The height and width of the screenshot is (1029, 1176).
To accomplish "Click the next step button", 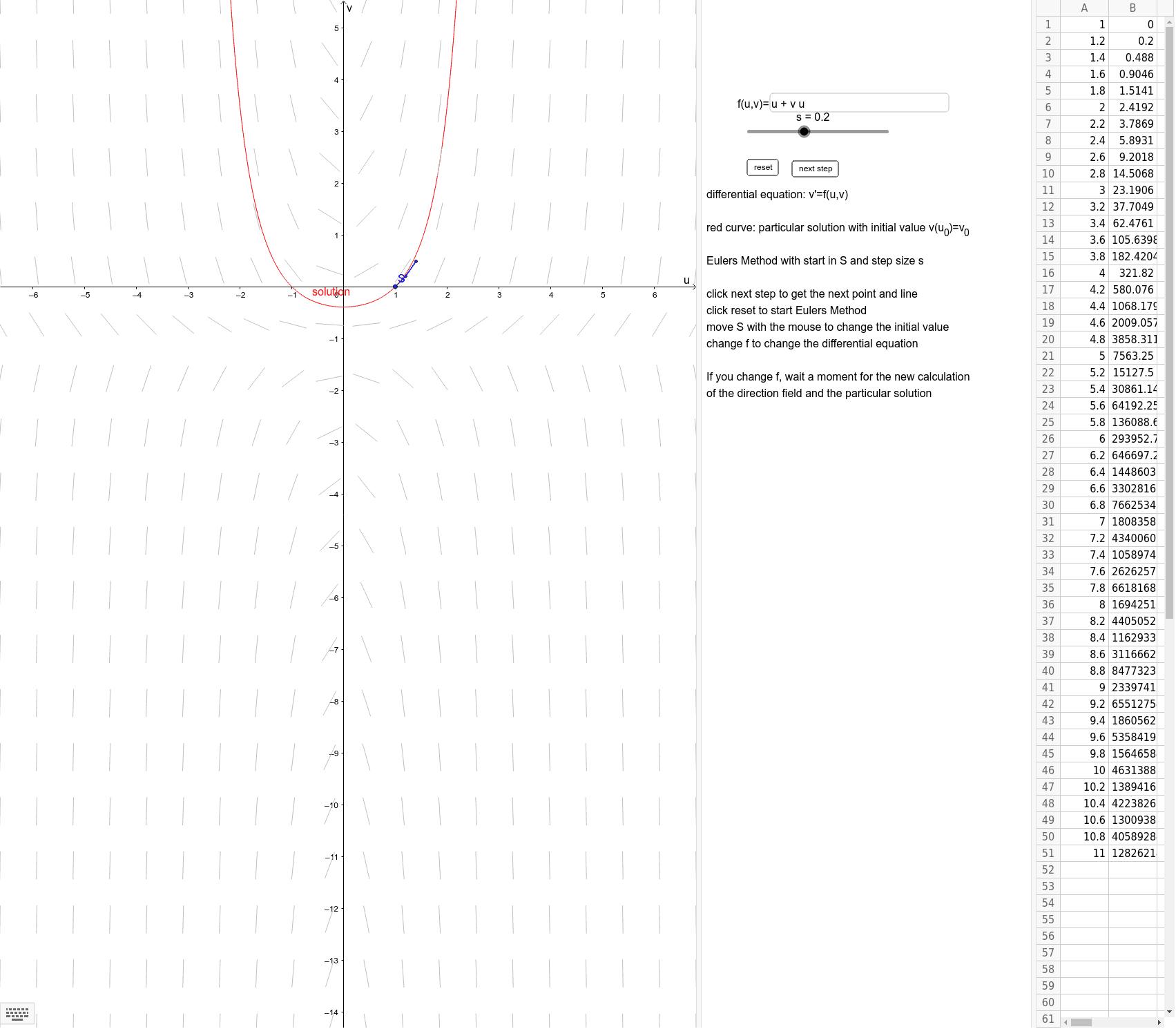I will coord(815,169).
